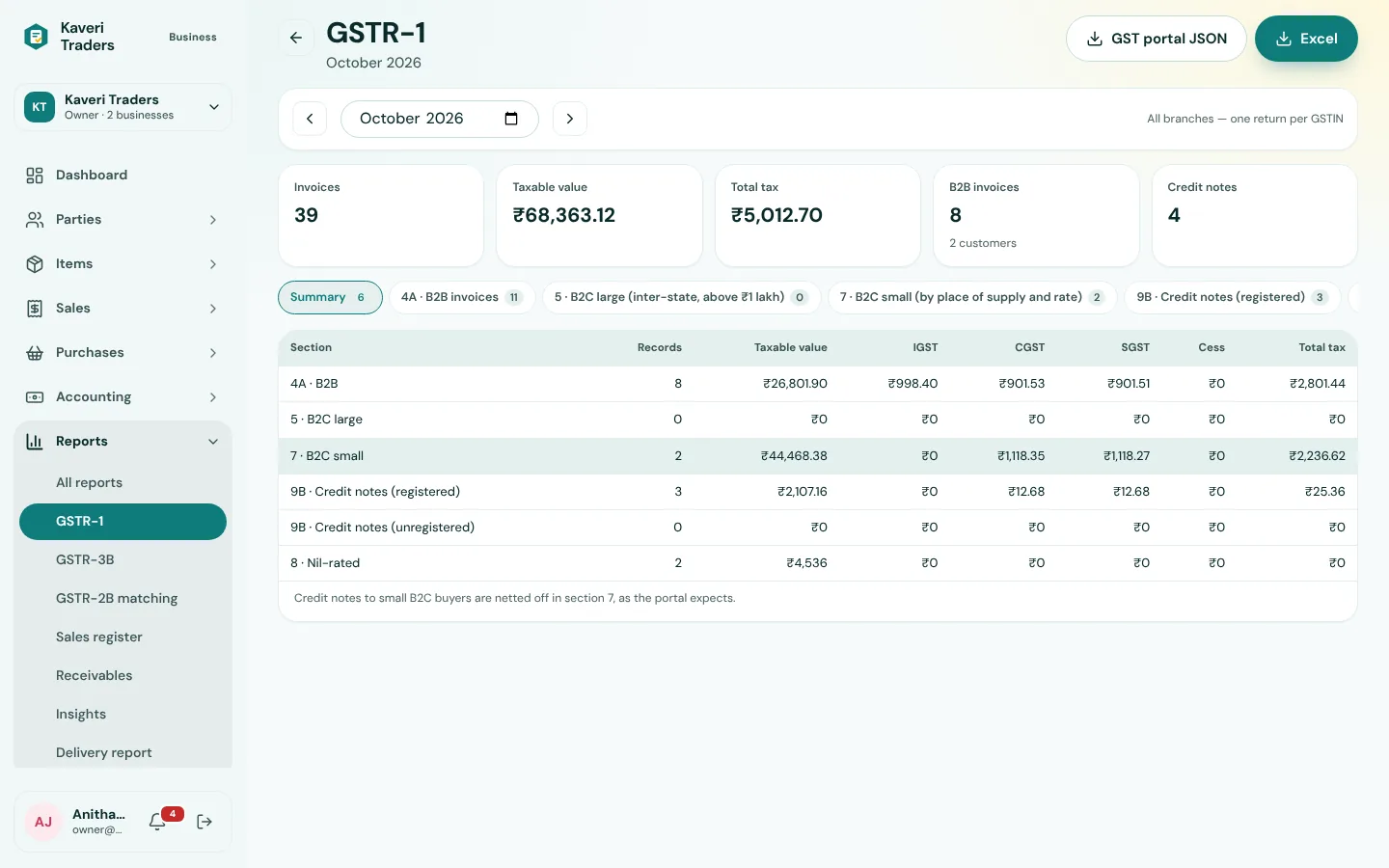Click the October 2026 month field

pyautogui.click(x=440, y=119)
